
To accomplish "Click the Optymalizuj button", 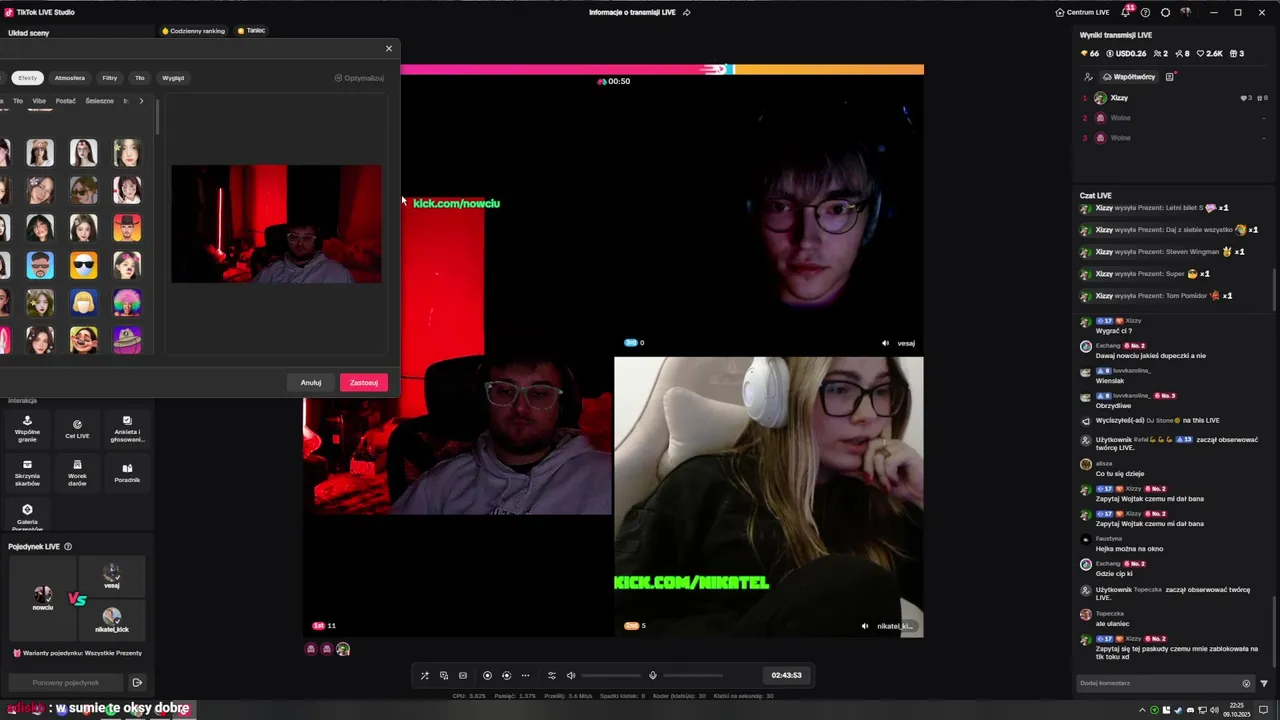I will coord(359,78).
